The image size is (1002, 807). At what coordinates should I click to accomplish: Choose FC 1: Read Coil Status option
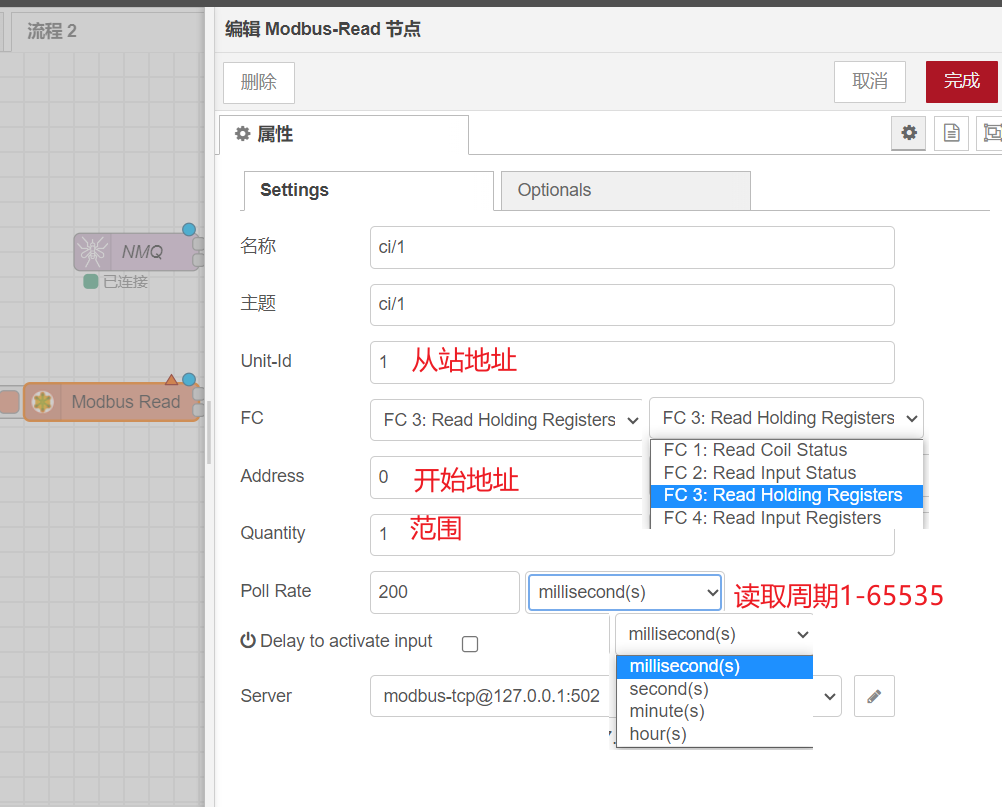coord(786,450)
